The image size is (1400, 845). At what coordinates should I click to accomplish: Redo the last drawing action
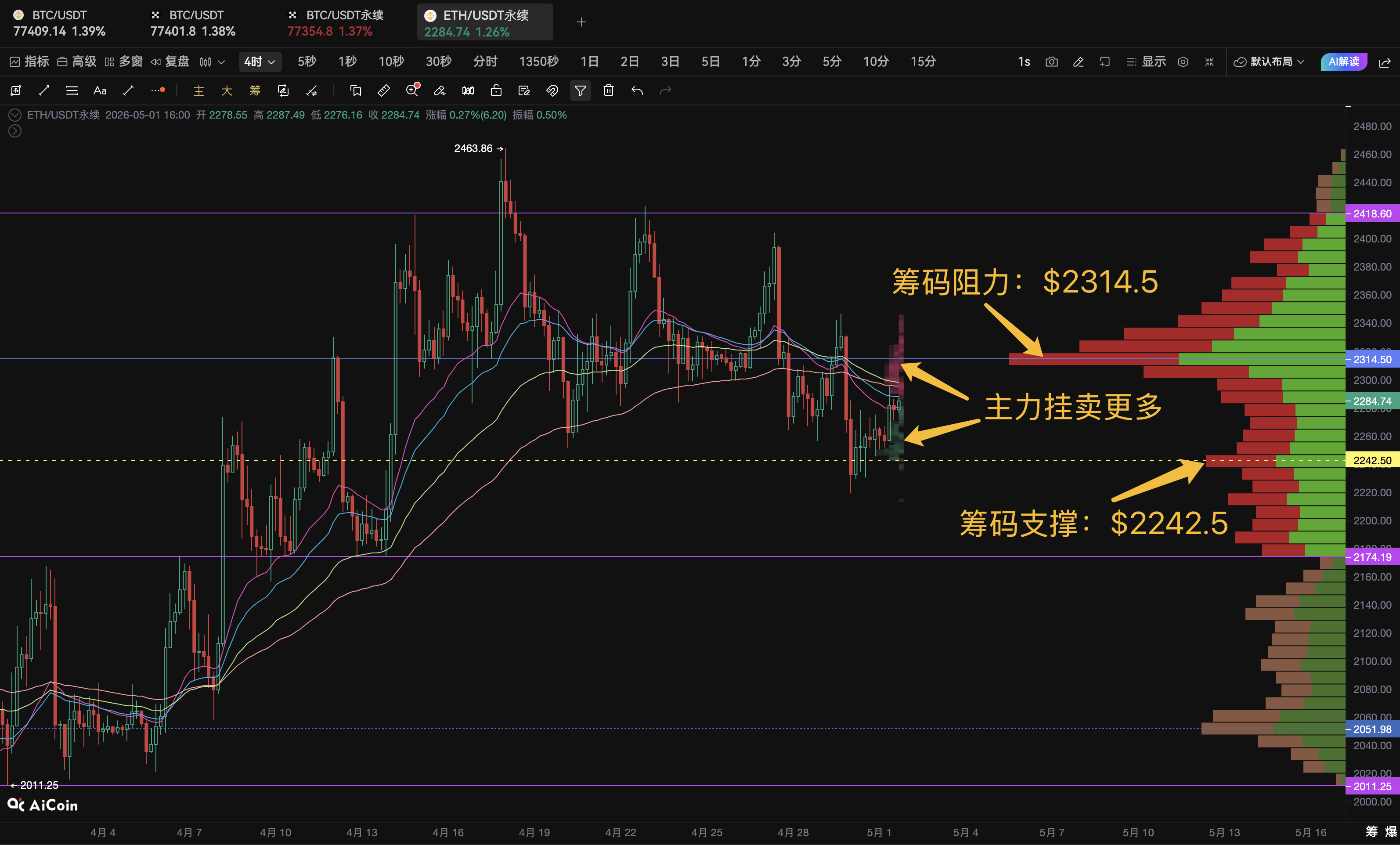(665, 90)
